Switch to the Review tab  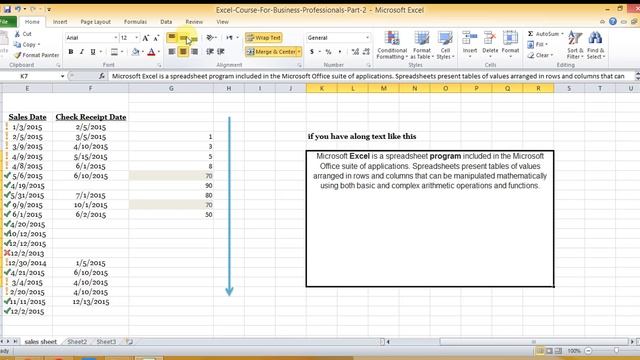pyautogui.click(x=194, y=22)
